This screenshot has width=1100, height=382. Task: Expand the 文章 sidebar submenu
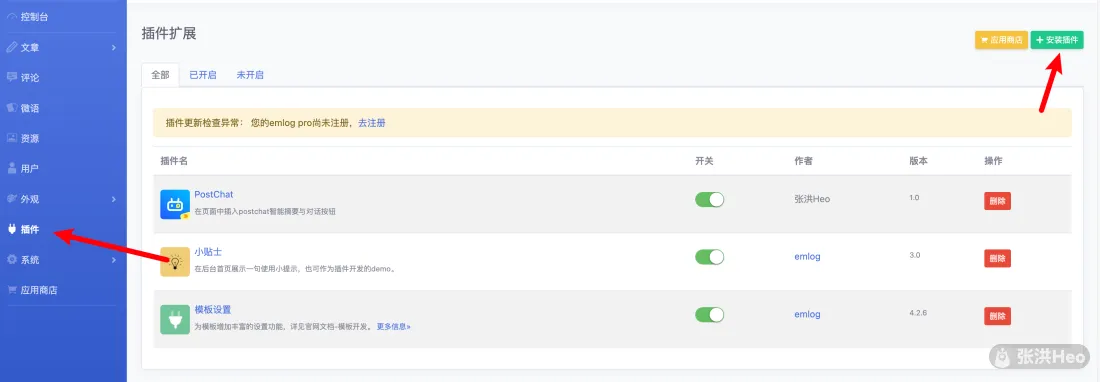pyautogui.click(x=63, y=48)
